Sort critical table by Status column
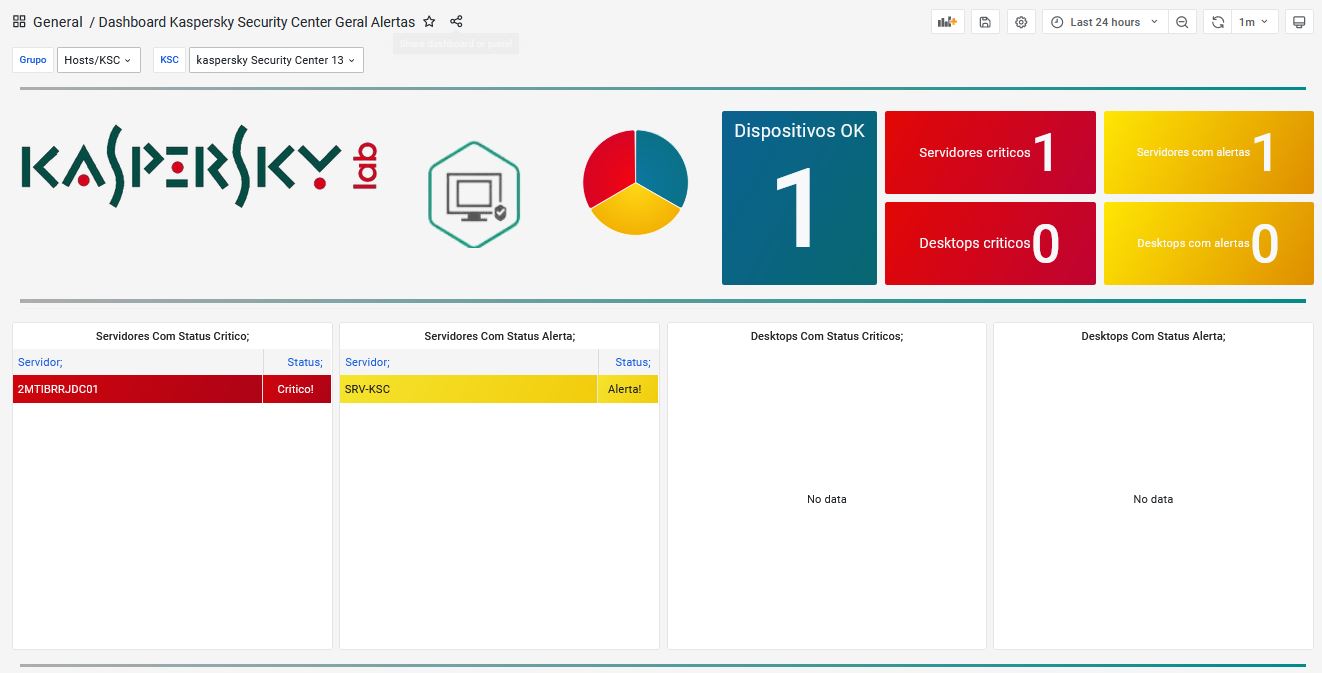 pyautogui.click(x=297, y=362)
